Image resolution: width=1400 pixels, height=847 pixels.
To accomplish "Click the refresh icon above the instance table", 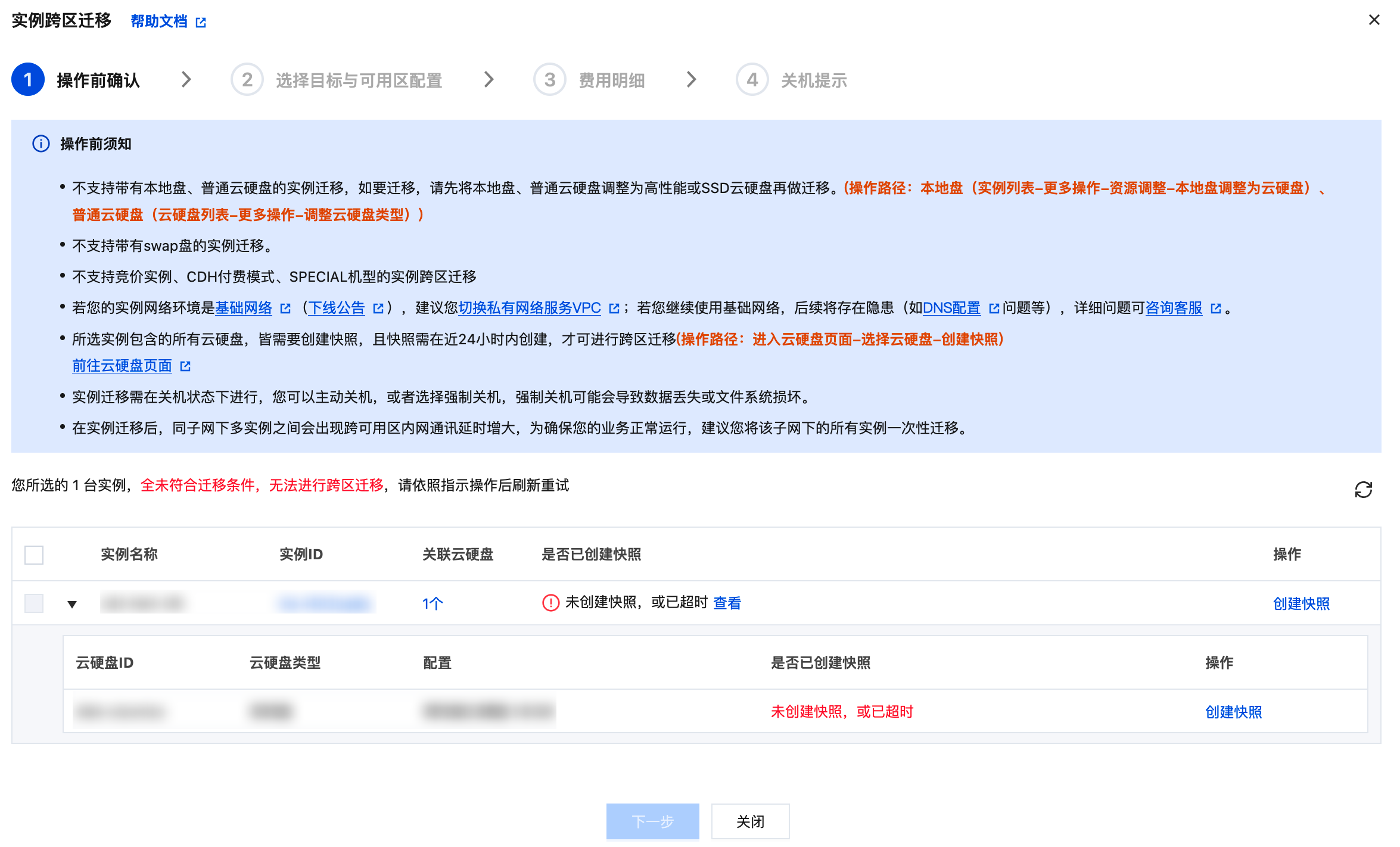I will pos(1363,490).
